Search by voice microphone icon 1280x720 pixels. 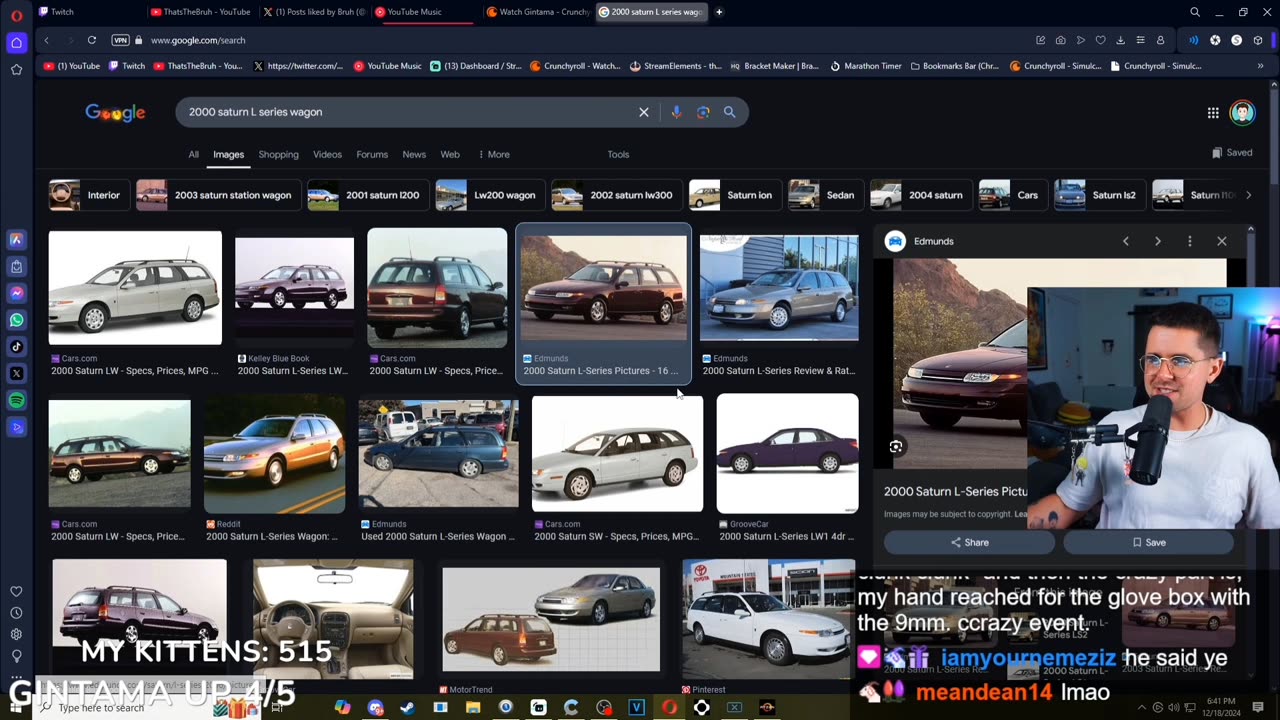(x=676, y=112)
